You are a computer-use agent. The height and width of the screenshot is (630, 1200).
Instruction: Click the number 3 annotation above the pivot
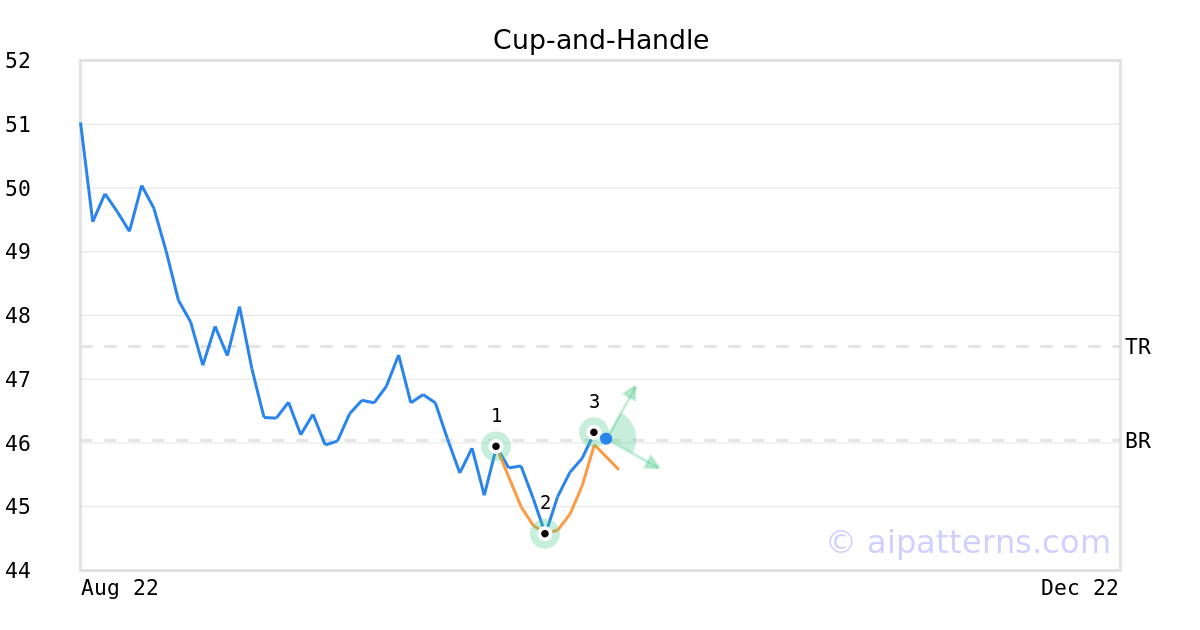click(594, 402)
